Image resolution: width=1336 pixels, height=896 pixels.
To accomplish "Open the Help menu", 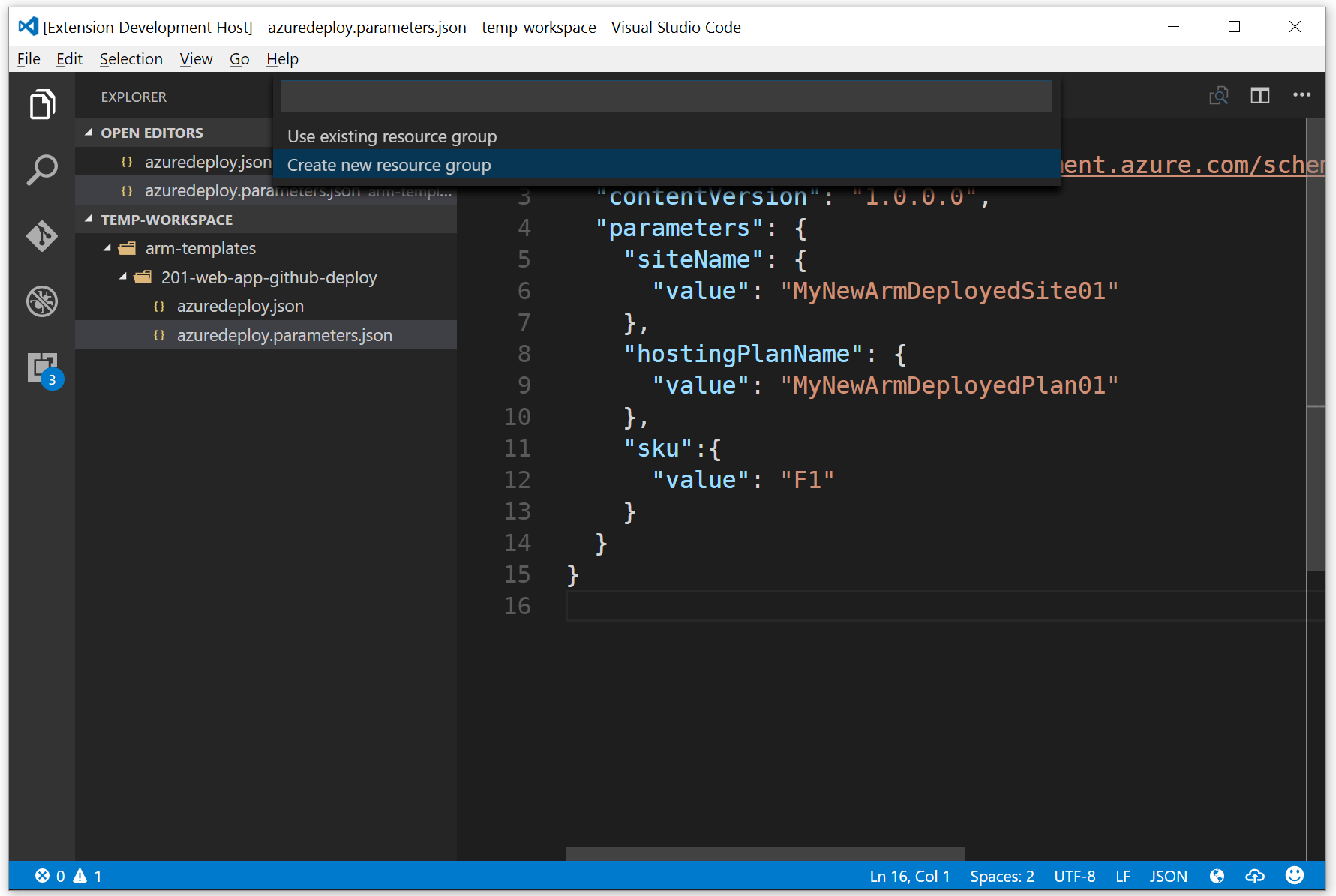I will coord(282,58).
